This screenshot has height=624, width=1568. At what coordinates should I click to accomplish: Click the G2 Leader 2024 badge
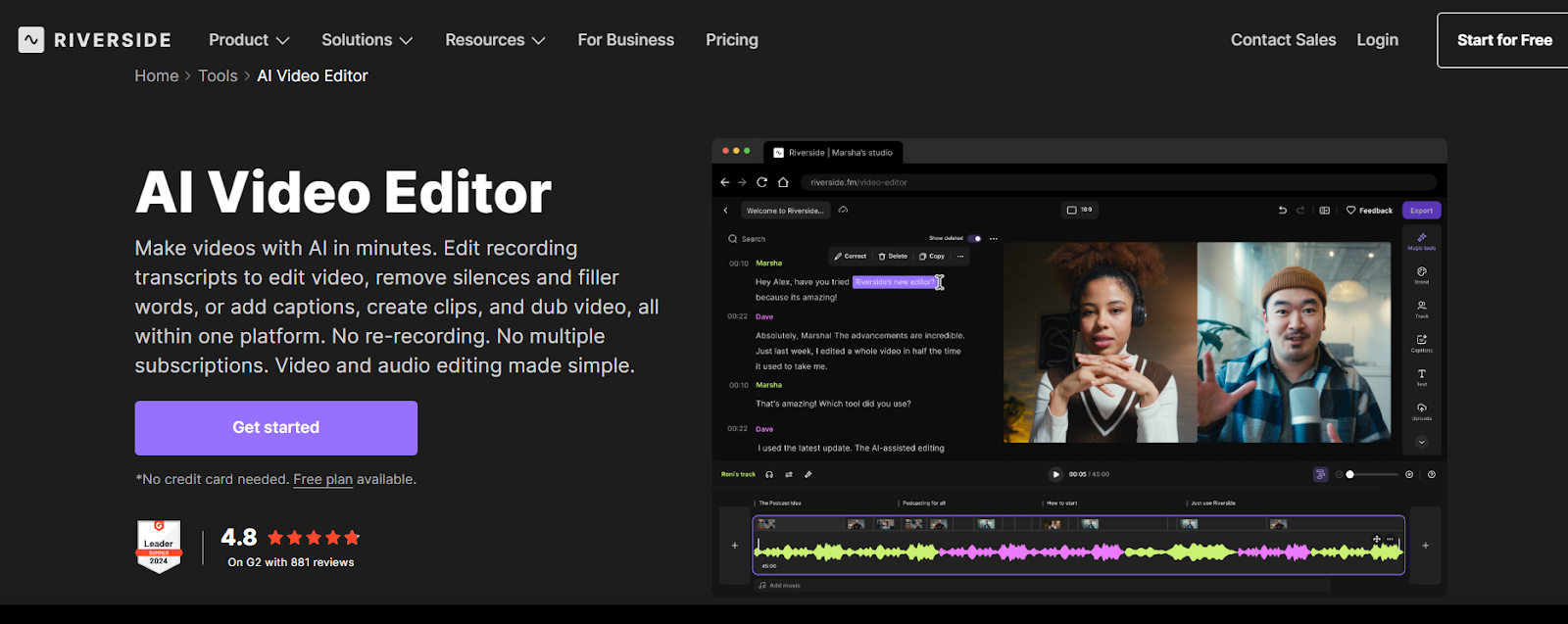159,546
